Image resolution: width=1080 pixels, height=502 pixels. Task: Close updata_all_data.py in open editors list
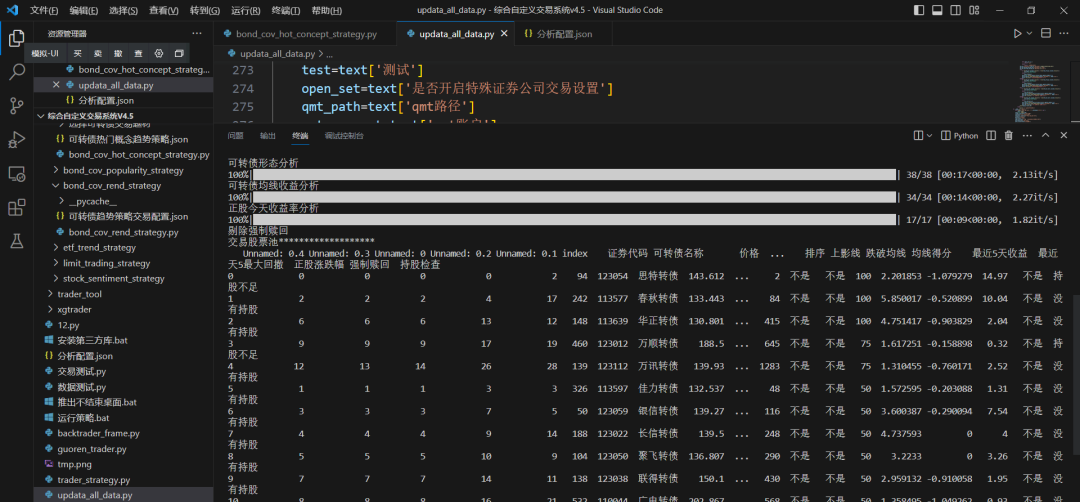click(x=56, y=85)
